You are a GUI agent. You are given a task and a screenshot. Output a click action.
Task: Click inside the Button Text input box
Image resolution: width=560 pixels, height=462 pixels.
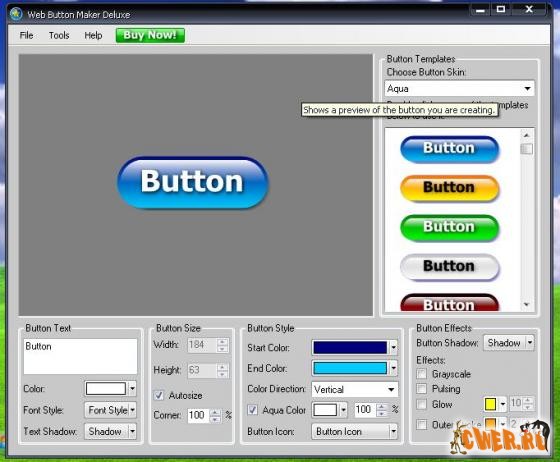click(x=80, y=356)
